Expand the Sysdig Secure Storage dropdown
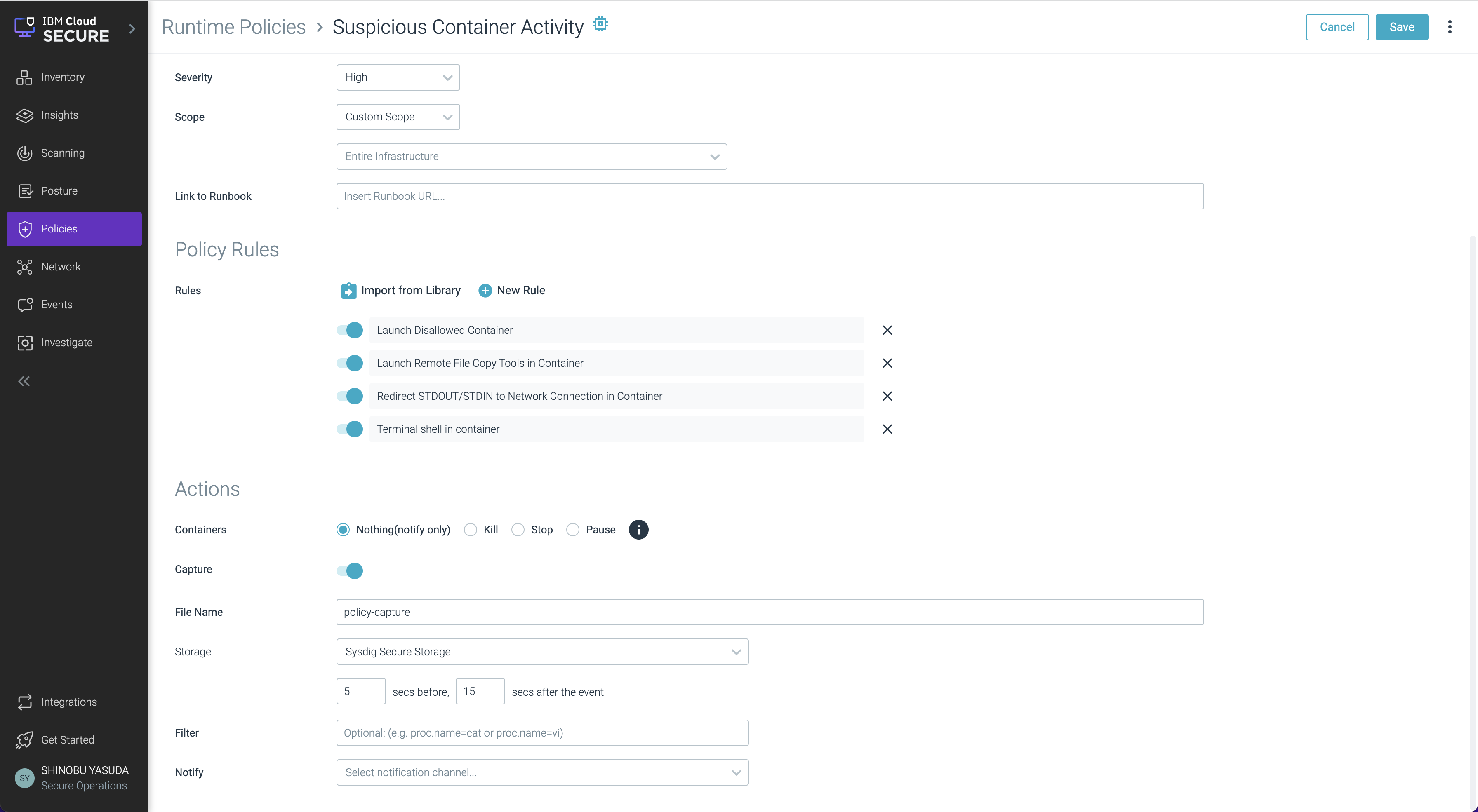 coord(541,651)
